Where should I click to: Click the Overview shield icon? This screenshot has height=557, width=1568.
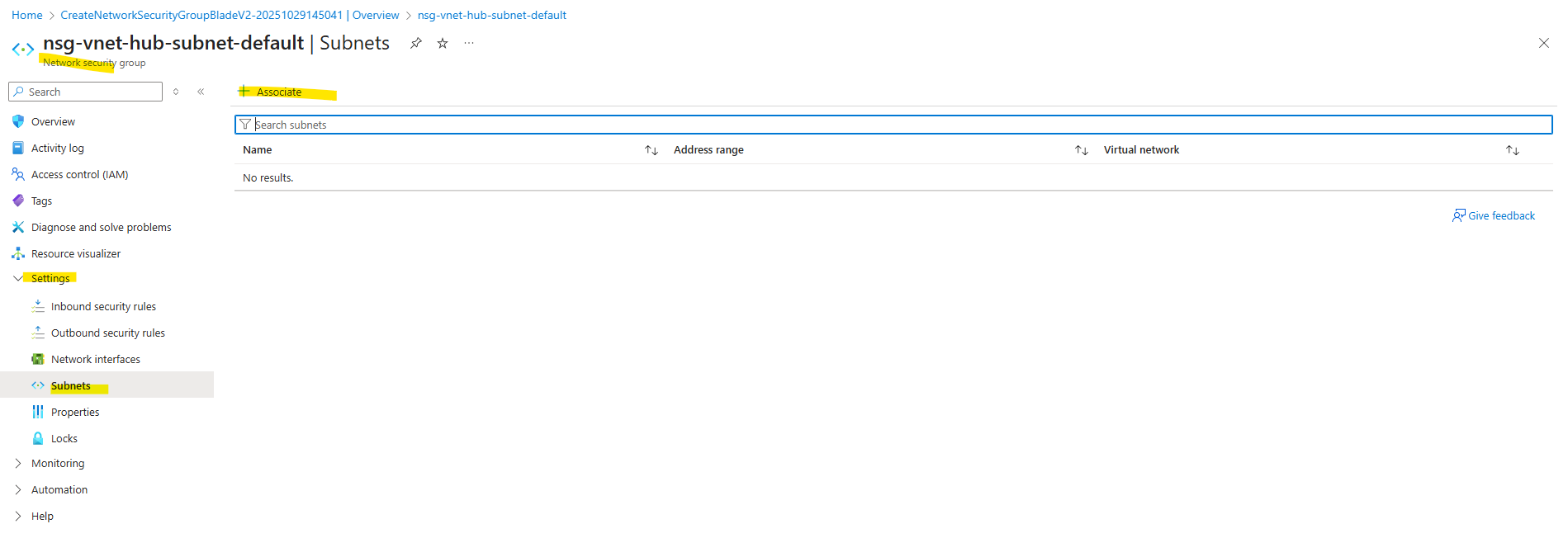pos(18,121)
